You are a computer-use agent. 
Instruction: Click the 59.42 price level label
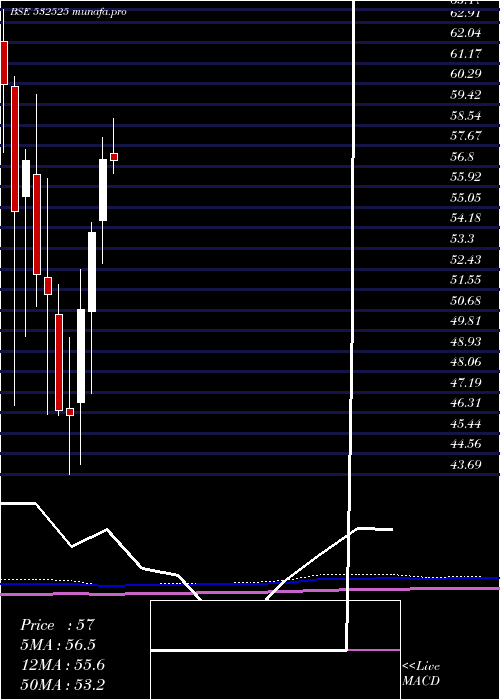pos(466,95)
